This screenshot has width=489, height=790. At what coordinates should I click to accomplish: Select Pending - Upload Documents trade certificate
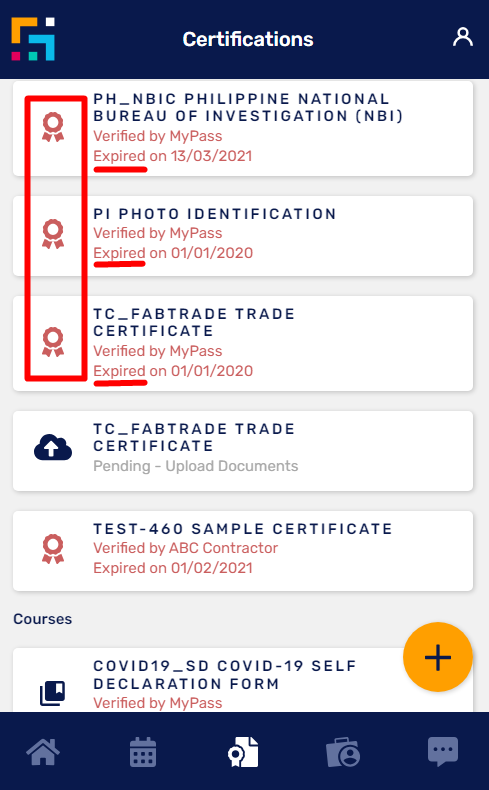click(x=243, y=450)
